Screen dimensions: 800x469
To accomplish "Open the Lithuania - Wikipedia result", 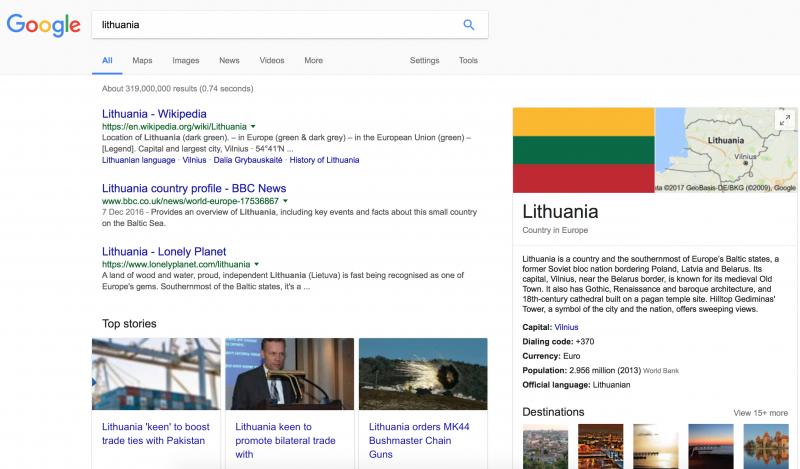I will 154,114.
